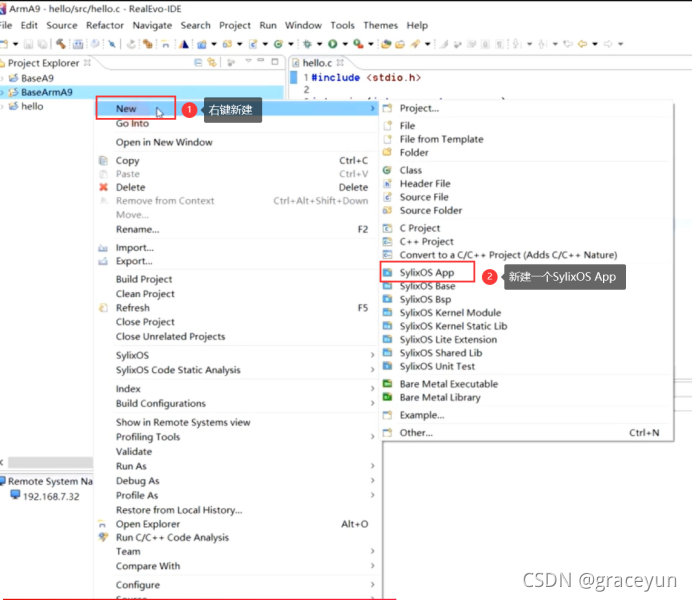Click Project Explorer horizontal scrollbar
The width and height of the screenshot is (692, 601).
(x=50, y=462)
